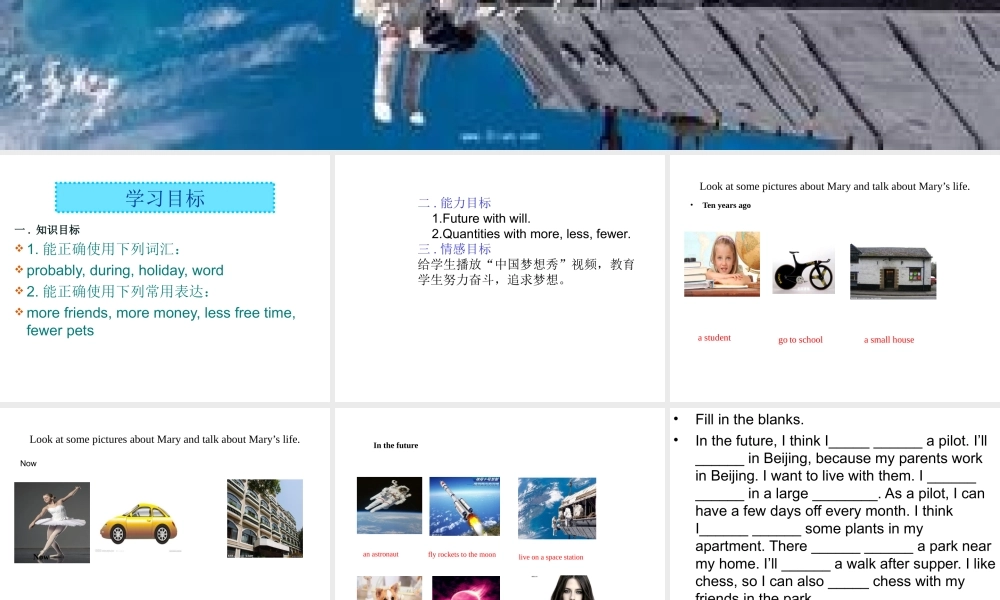Click the yellow car picture
The width and height of the screenshot is (1000, 600).
pyautogui.click(x=139, y=524)
